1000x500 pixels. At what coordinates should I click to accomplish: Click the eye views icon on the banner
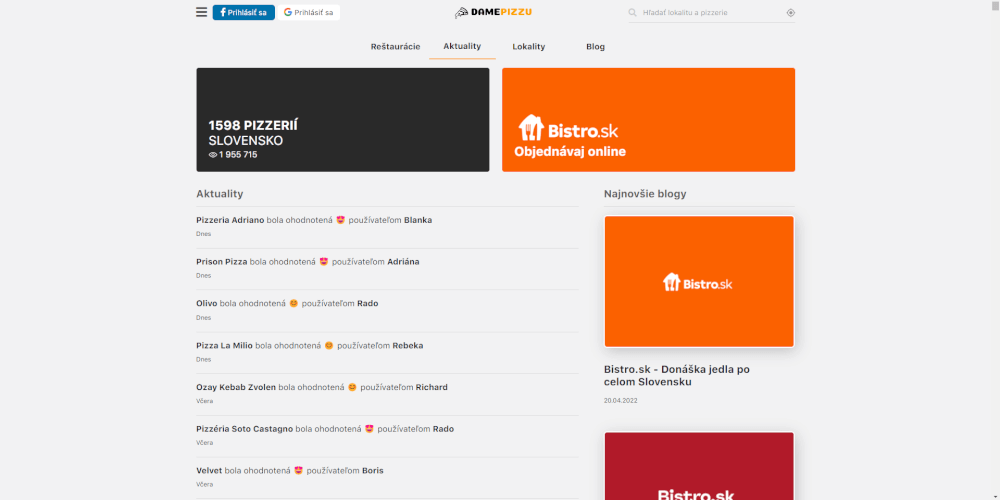coord(213,155)
